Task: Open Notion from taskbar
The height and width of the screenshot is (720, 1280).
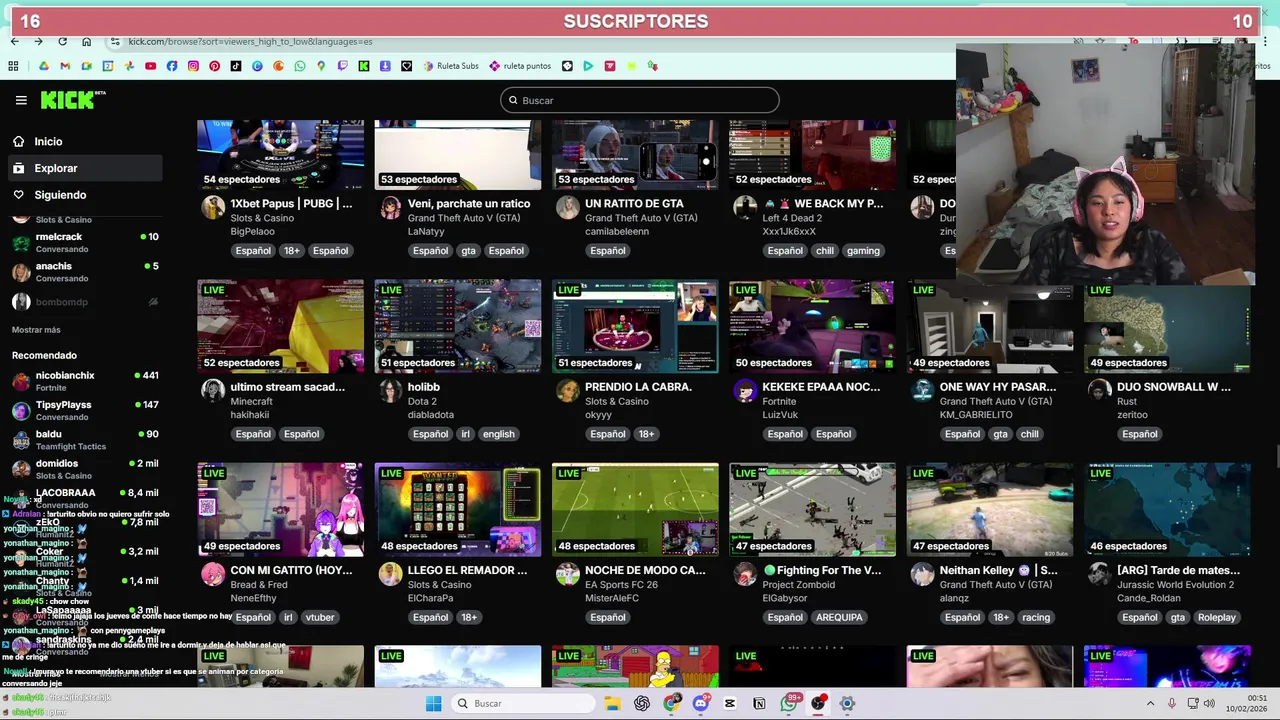Action: [x=760, y=703]
